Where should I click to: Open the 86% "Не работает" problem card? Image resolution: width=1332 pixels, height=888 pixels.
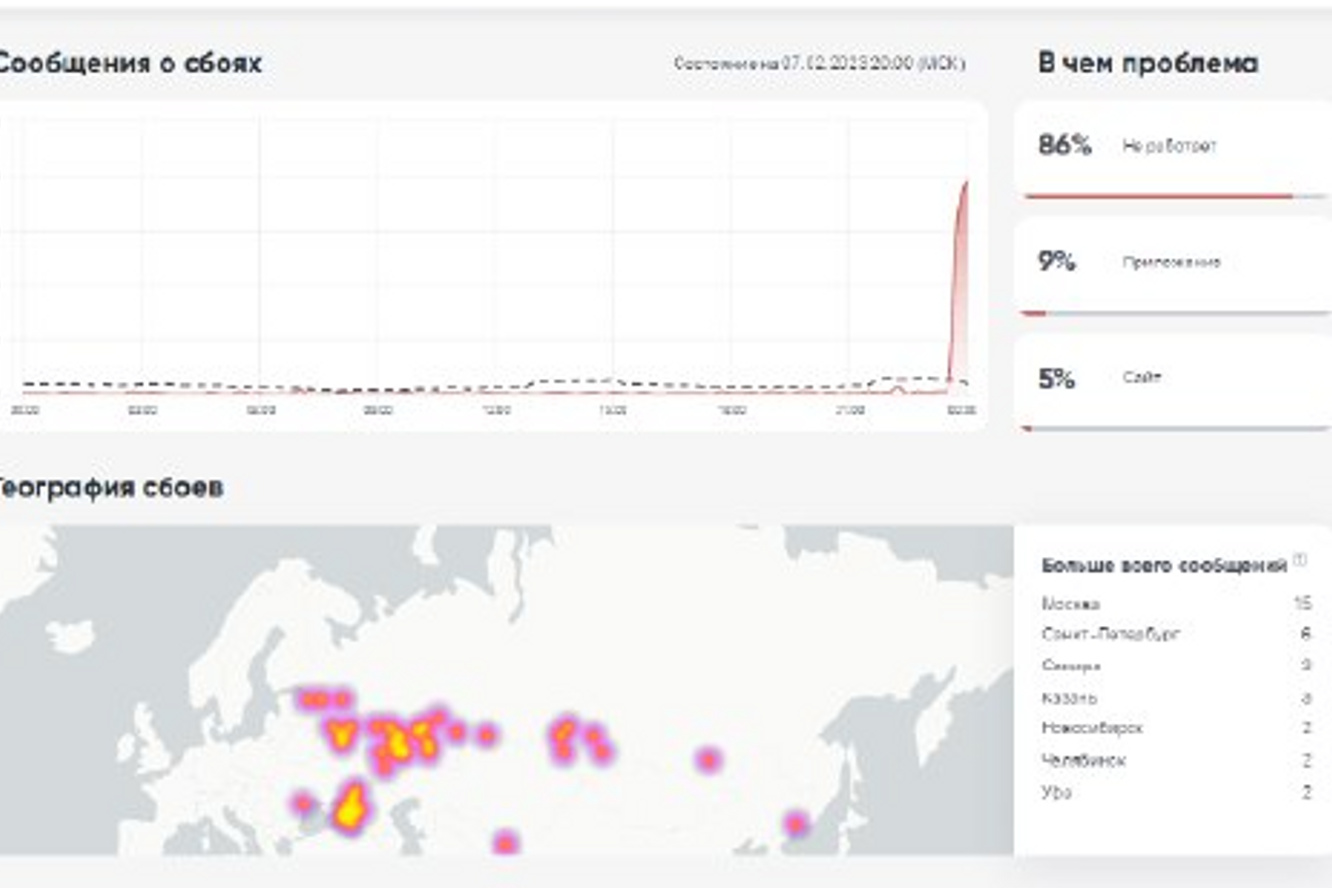[1172, 146]
